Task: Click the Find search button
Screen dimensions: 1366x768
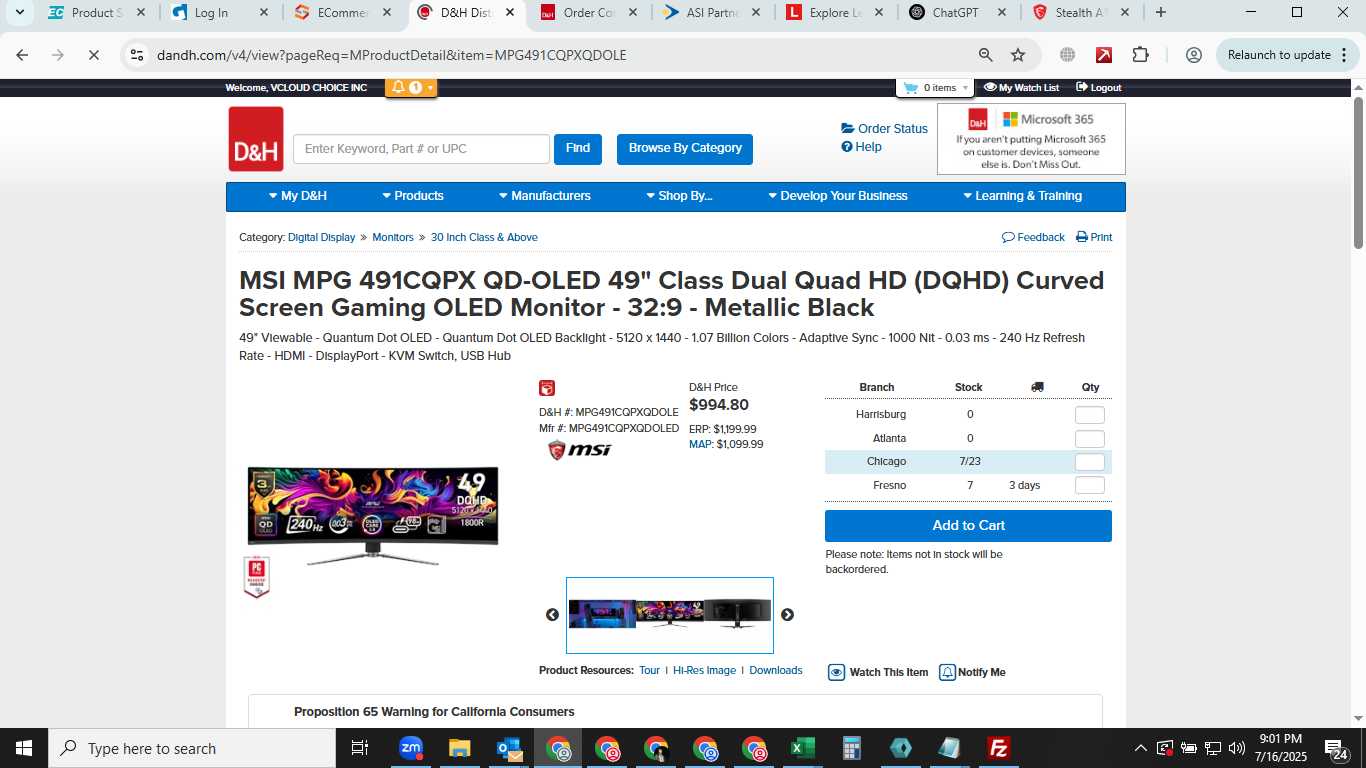Action: 578,149
